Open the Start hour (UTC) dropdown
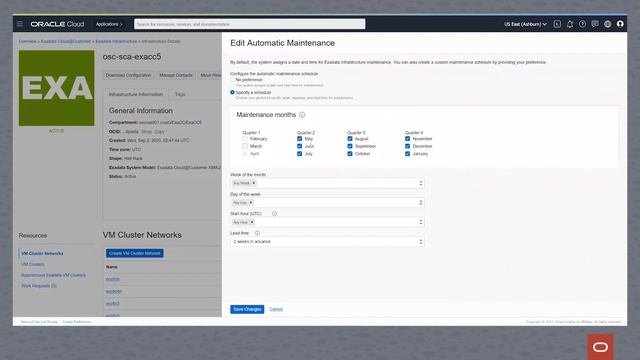Image resolution: width=640 pixels, height=360 pixels. pos(327,222)
